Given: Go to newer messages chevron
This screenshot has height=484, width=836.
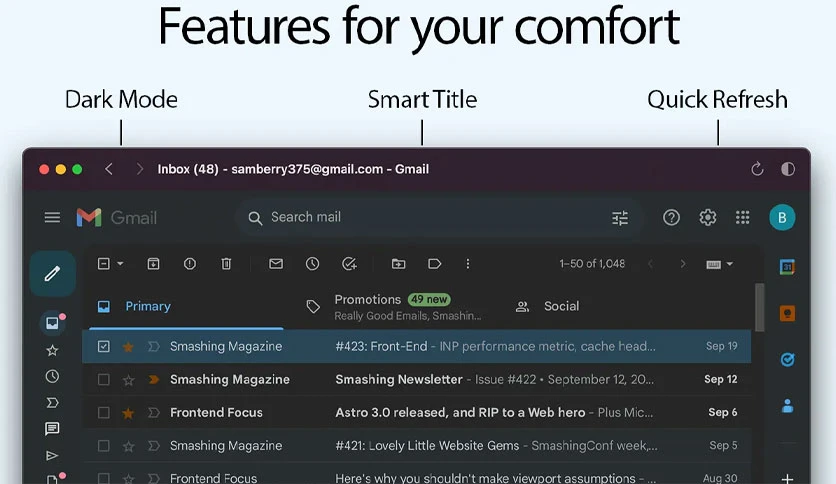Looking at the screenshot, I should click(650, 264).
